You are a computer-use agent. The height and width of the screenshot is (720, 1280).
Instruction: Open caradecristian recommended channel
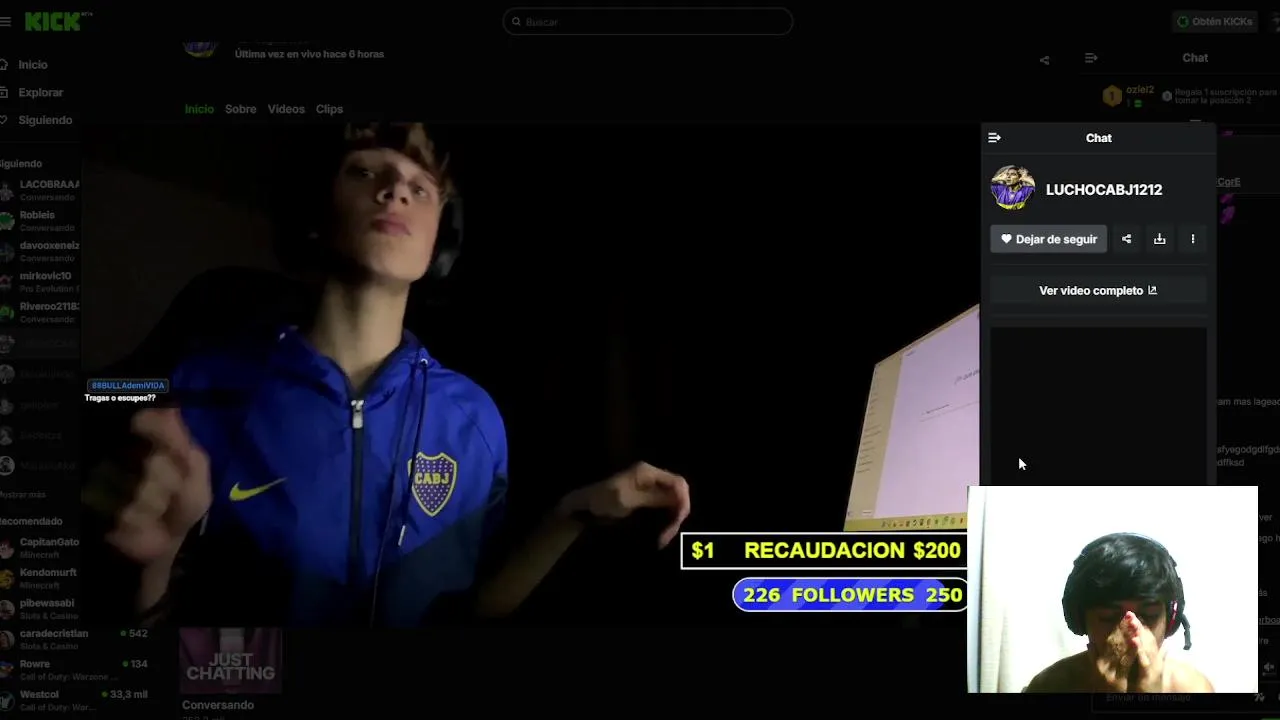pyautogui.click(x=75, y=639)
